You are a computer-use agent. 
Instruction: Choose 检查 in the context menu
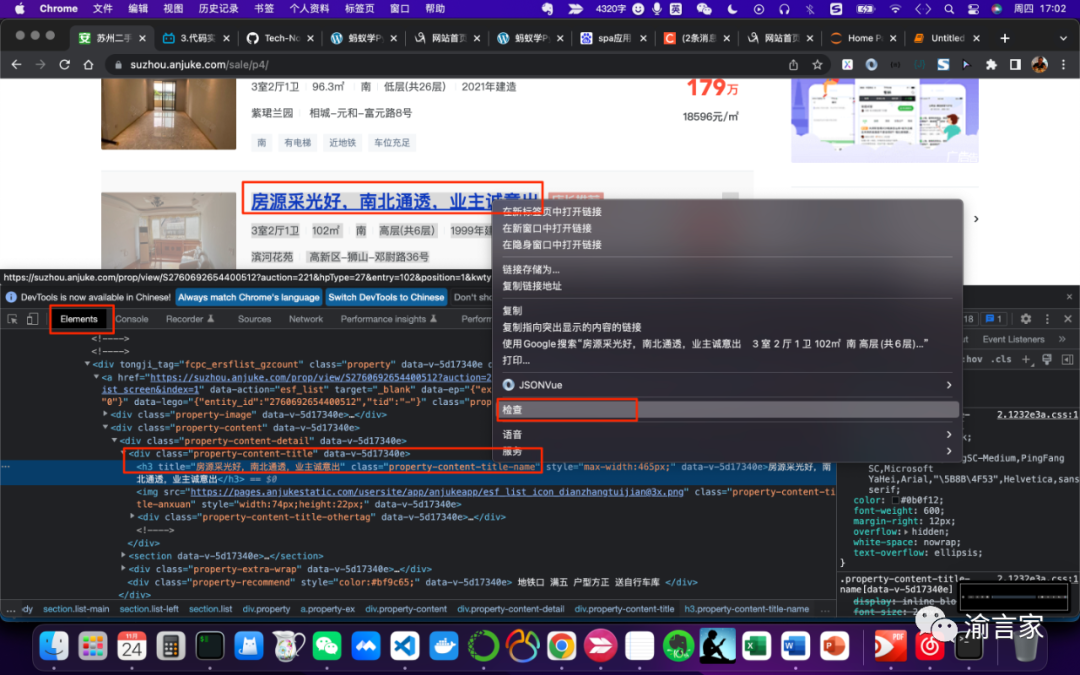click(727, 410)
